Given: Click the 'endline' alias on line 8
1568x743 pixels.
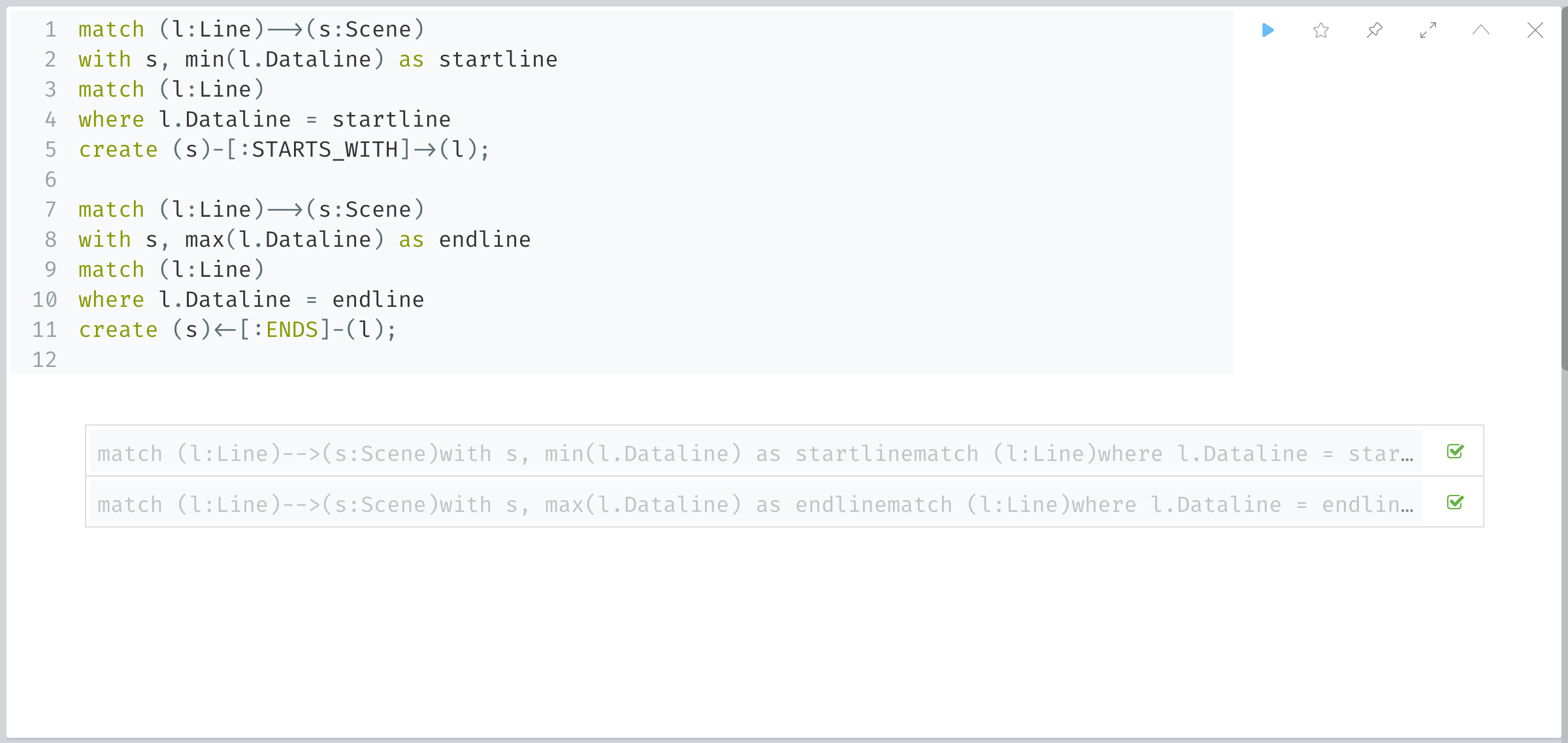Looking at the screenshot, I should (x=485, y=240).
